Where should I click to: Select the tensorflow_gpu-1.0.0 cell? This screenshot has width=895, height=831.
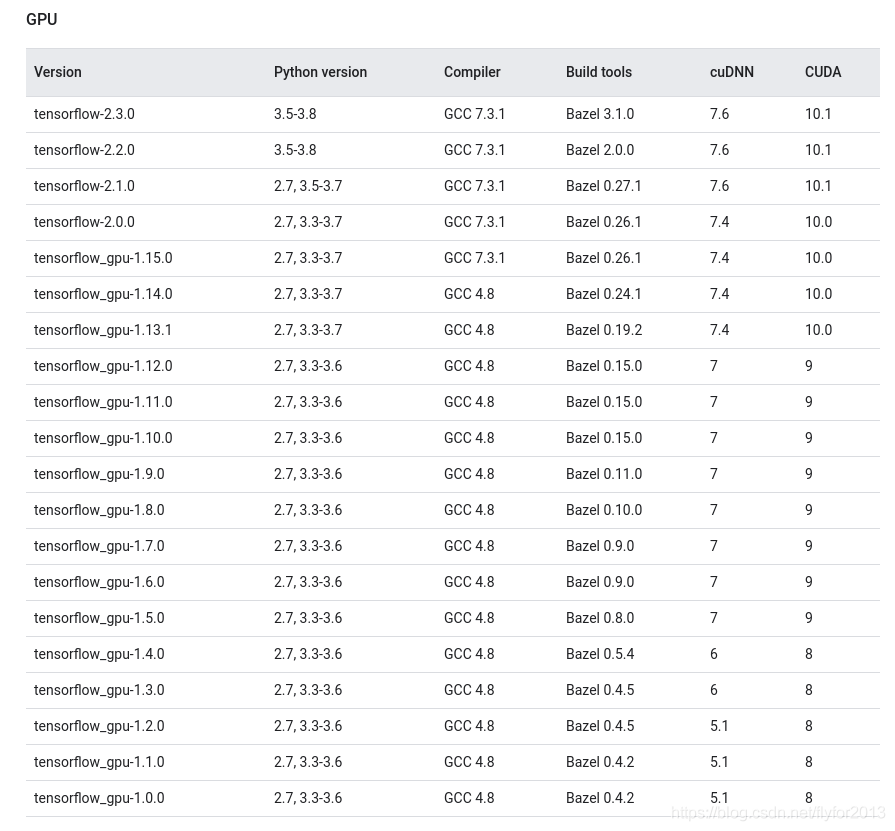coord(99,797)
